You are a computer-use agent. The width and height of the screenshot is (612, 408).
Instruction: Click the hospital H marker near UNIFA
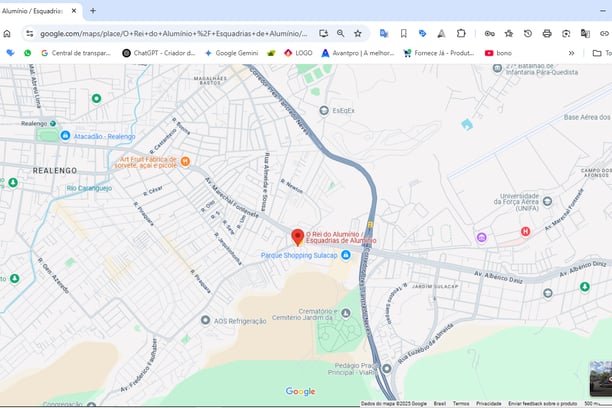pyautogui.click(x=525, y=232)
